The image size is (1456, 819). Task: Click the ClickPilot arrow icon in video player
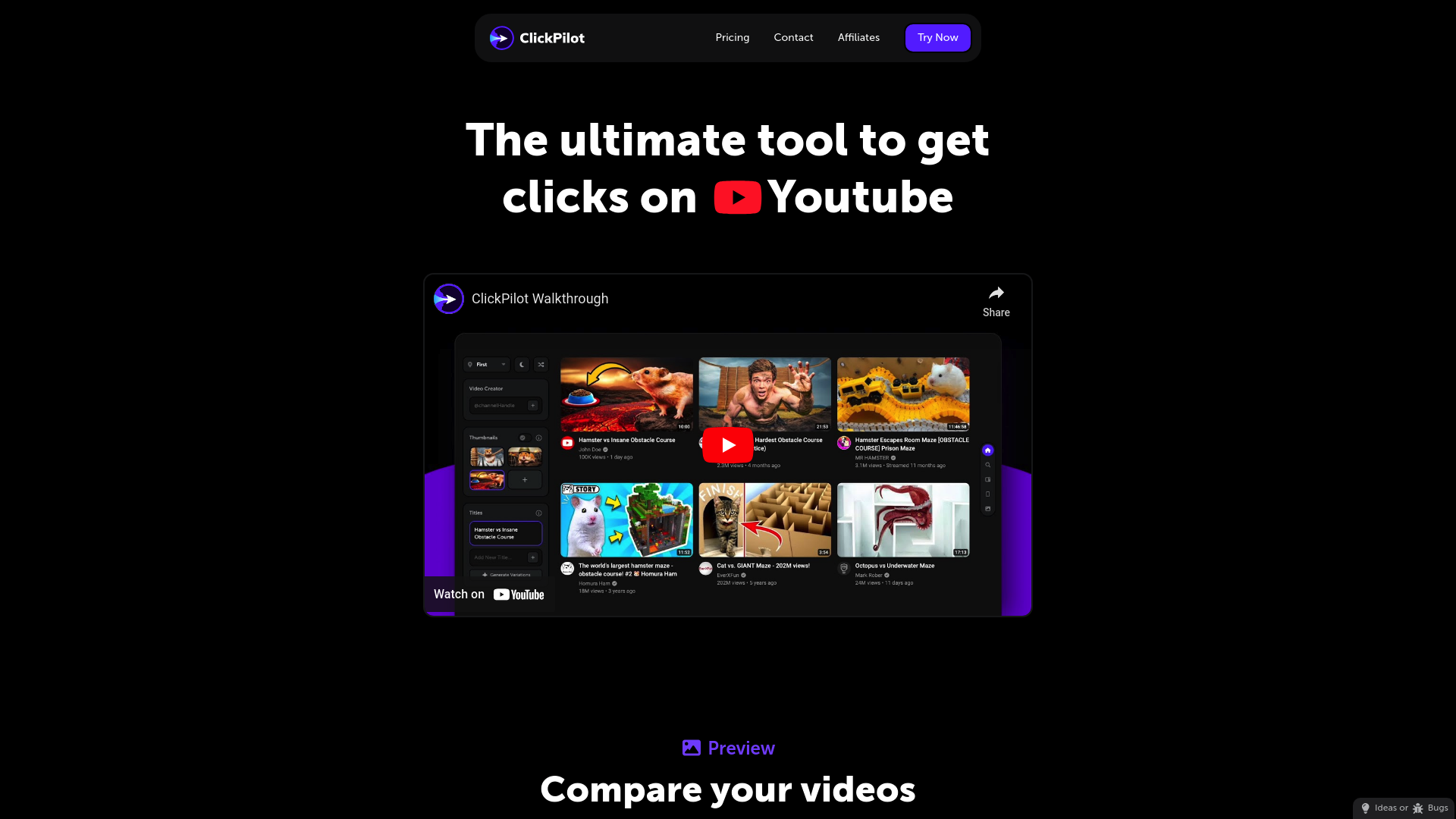447,298
